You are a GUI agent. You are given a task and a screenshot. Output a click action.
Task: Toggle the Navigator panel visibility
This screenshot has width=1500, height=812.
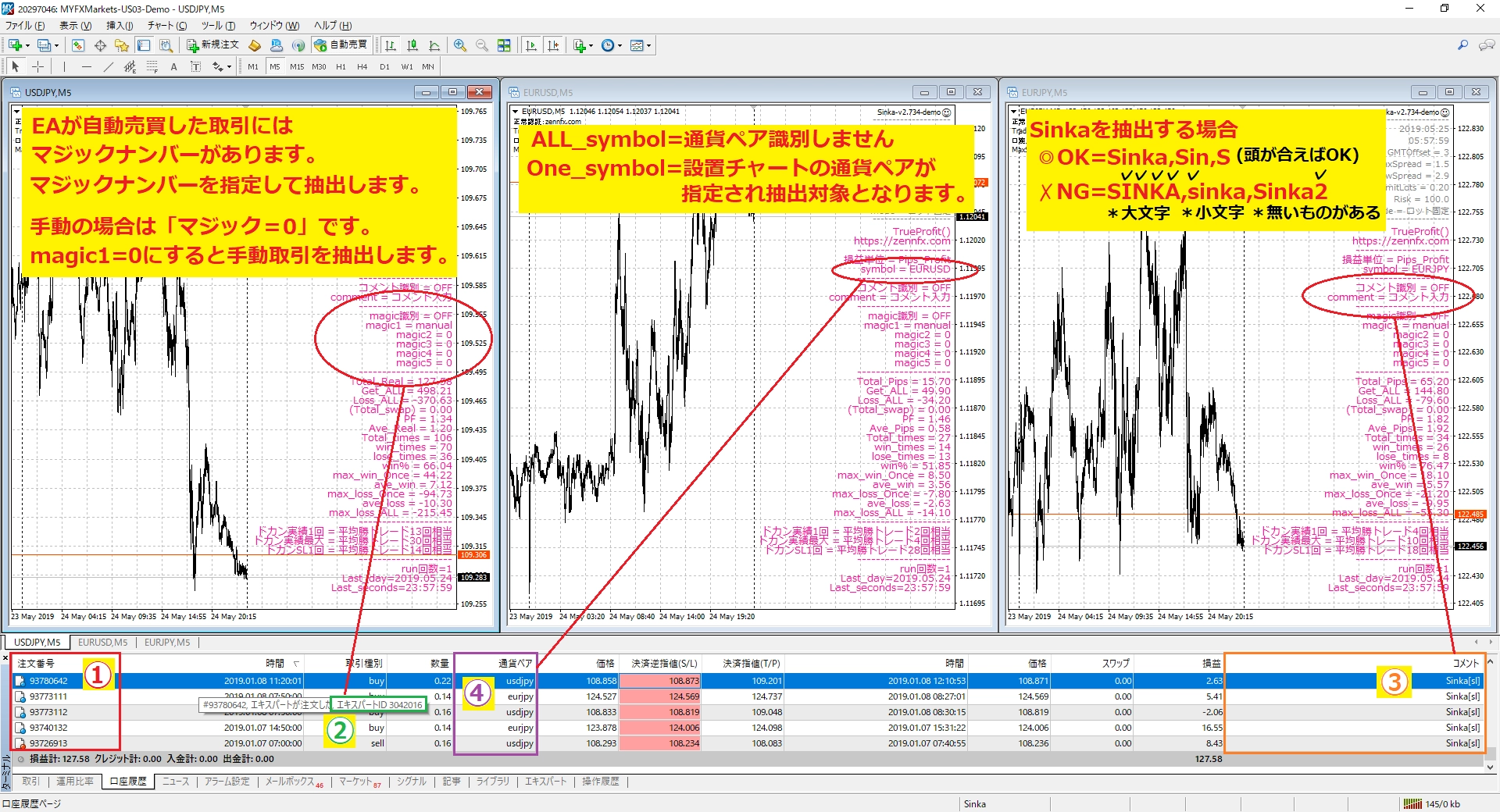[x=120, y=45]
